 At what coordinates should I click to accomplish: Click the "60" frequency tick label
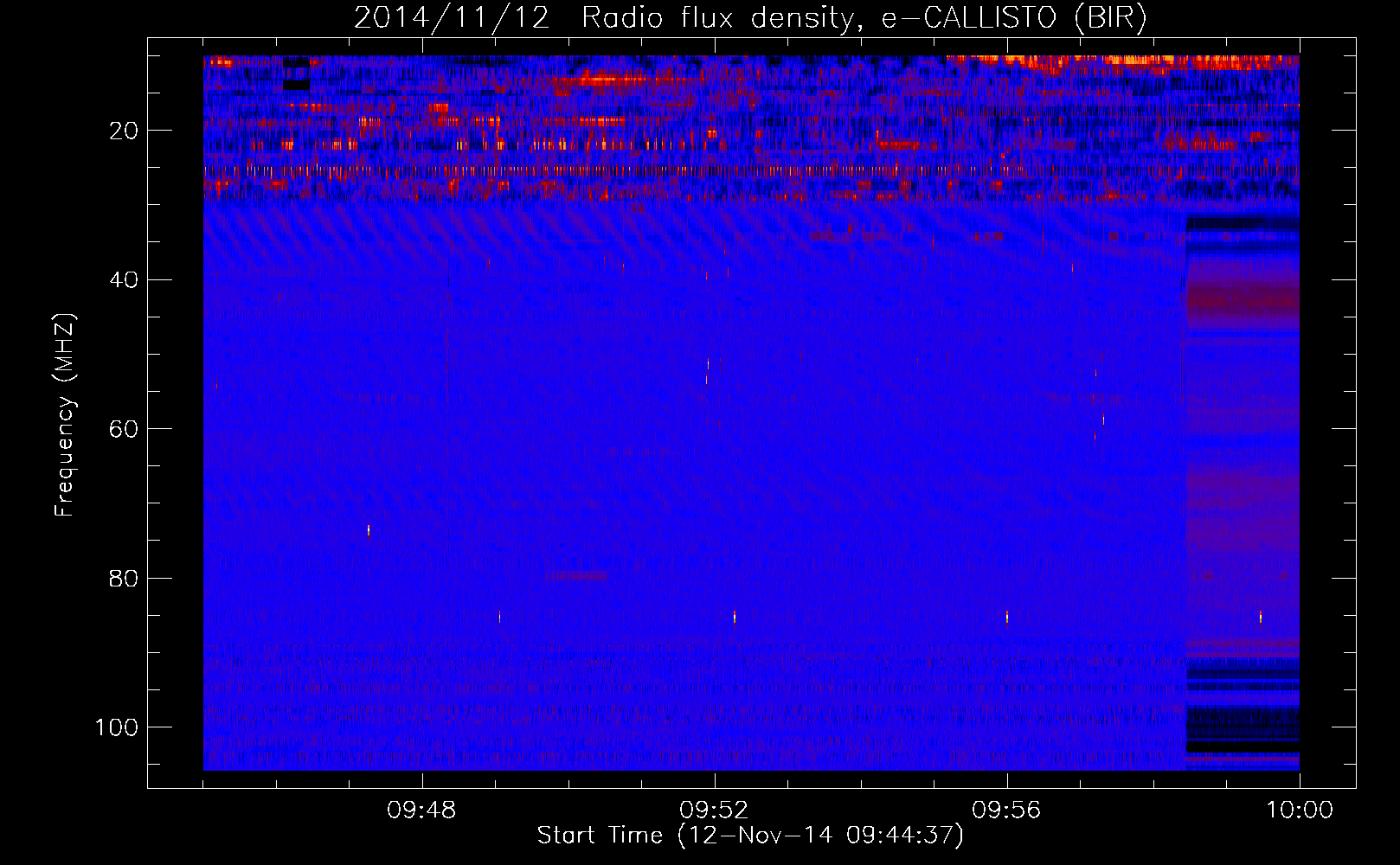124,429
